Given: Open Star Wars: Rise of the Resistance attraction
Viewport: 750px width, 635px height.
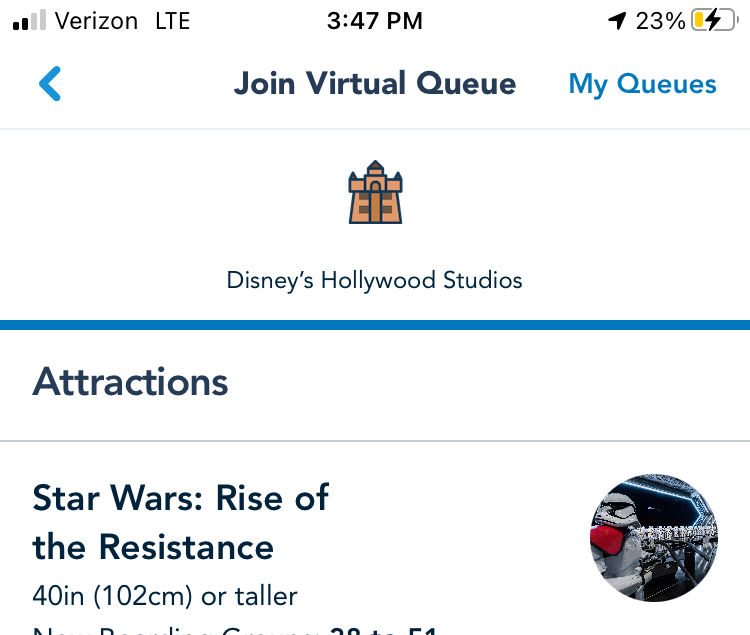Looking at the screenshot, I should click(x=181, y=498).
